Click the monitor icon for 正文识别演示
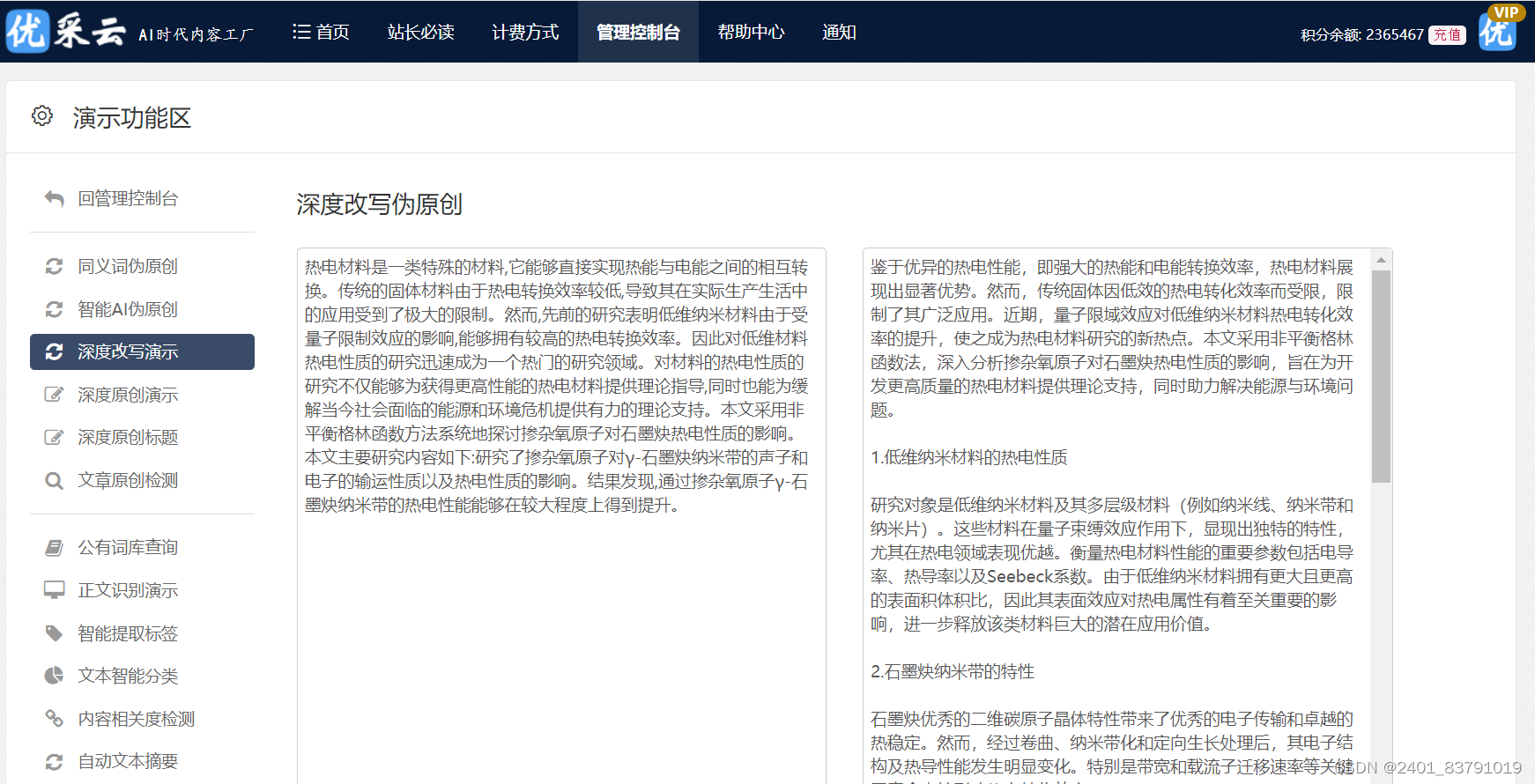 [55, 590]
